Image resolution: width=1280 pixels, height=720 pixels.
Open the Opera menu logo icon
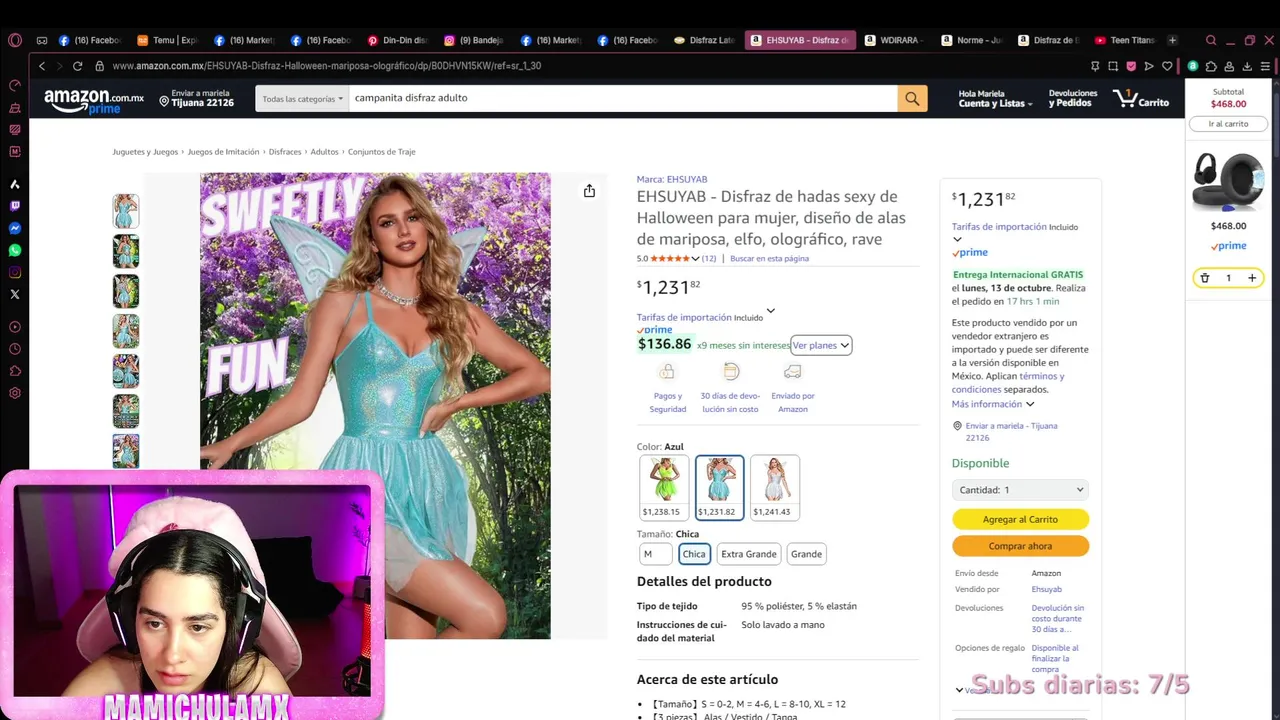point(15,40)
